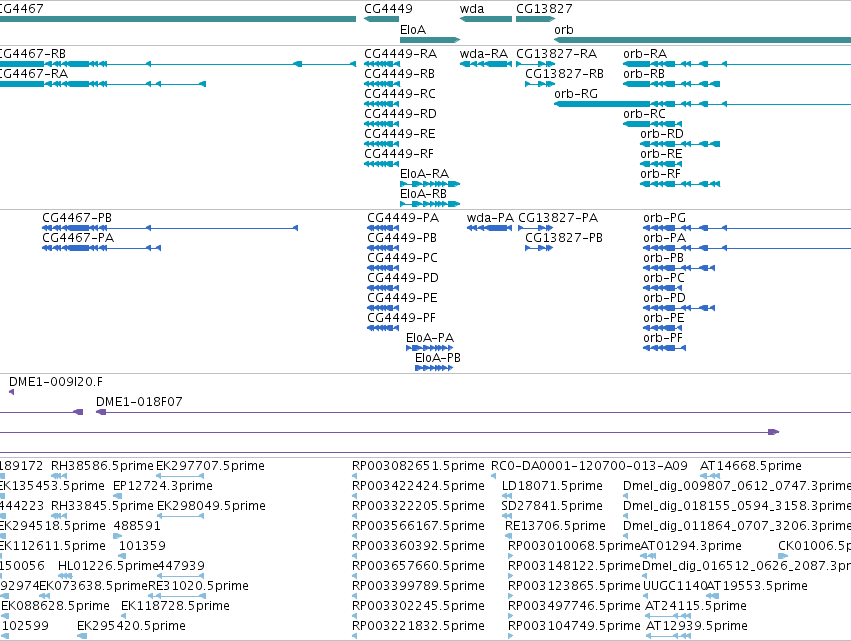Click EST LD18071.5prime
The width and height of the screenshot is (851, 641).
[x=507, y=496]
